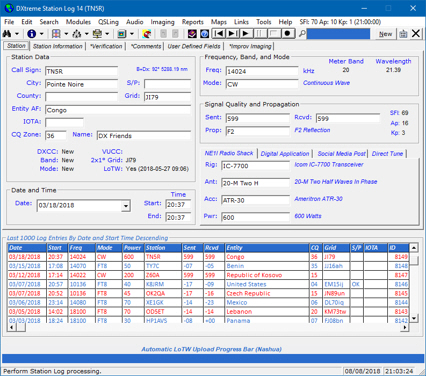Open the Maps menu
Image resolution: width=426 pixels, height=376 pixels.
coord(219,22)
